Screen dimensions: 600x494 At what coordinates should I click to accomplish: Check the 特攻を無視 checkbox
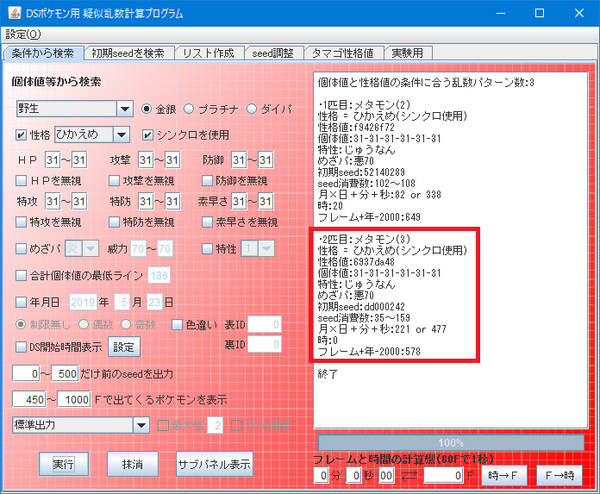[21, 222]
